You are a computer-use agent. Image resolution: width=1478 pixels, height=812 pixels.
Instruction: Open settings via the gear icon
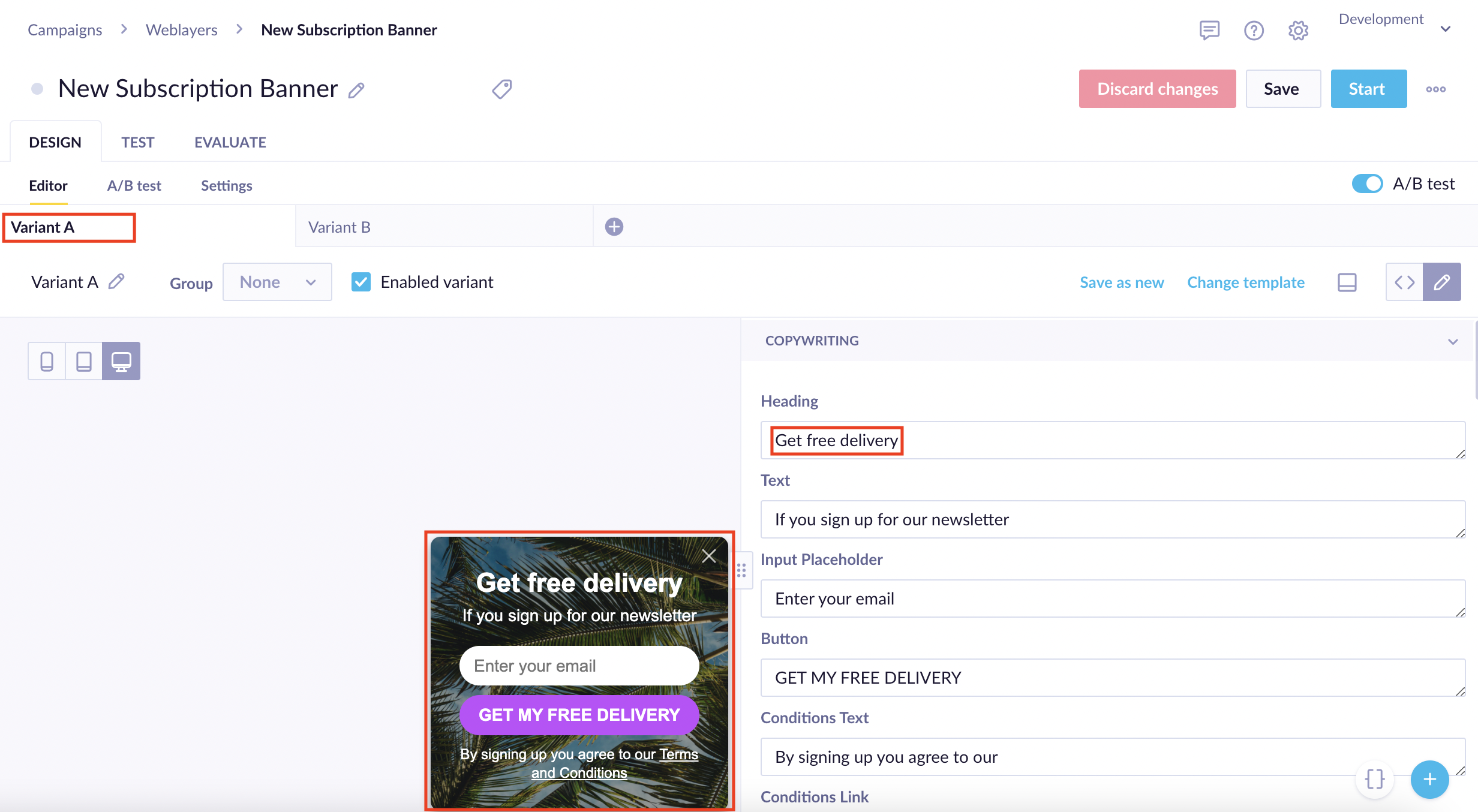(1299, 30)
